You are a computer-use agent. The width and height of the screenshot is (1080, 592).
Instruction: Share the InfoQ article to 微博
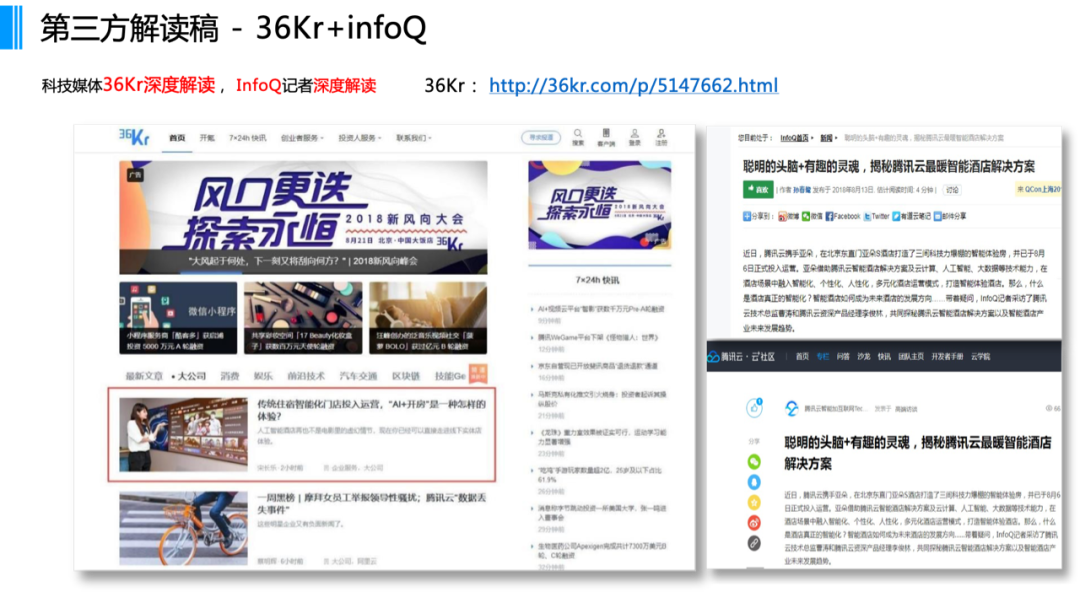pos(788,216)
